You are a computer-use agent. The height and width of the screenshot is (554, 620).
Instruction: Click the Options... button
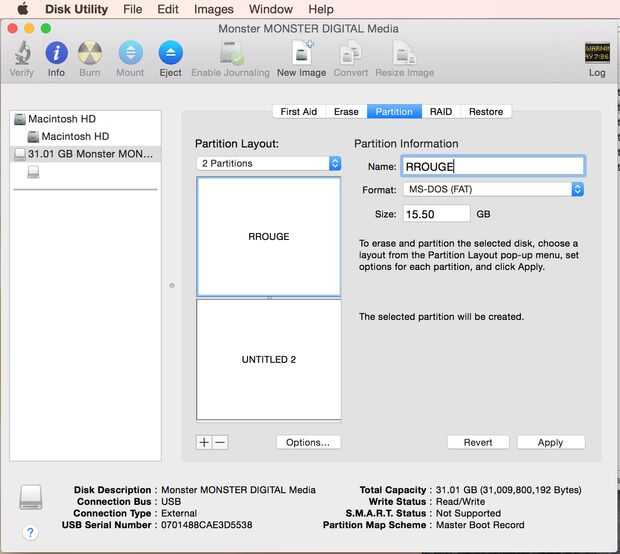pyautogui.click(x=308, y=442)
